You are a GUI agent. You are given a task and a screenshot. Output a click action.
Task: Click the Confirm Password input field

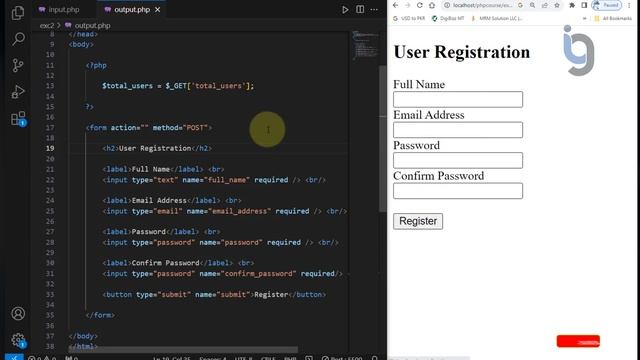click(x=458, y=191)
